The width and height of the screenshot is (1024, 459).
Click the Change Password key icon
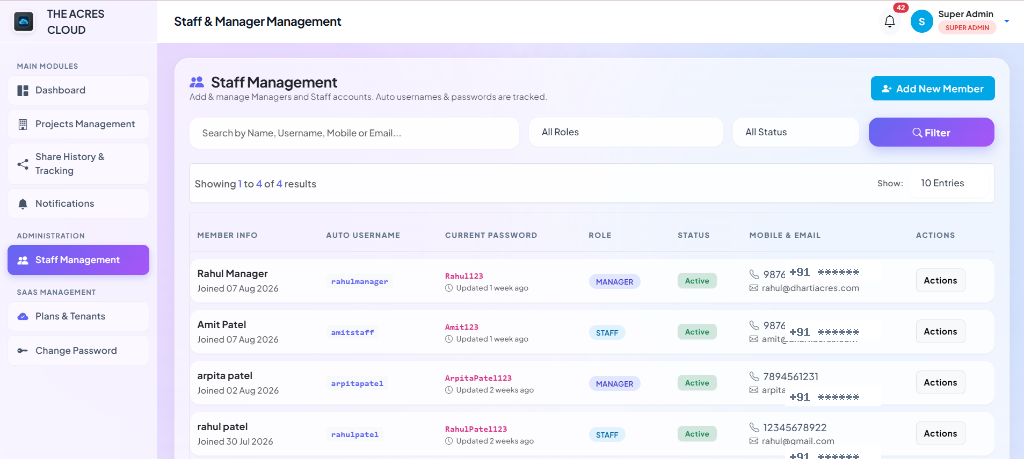pyautogui.click(x=23, y=351)
